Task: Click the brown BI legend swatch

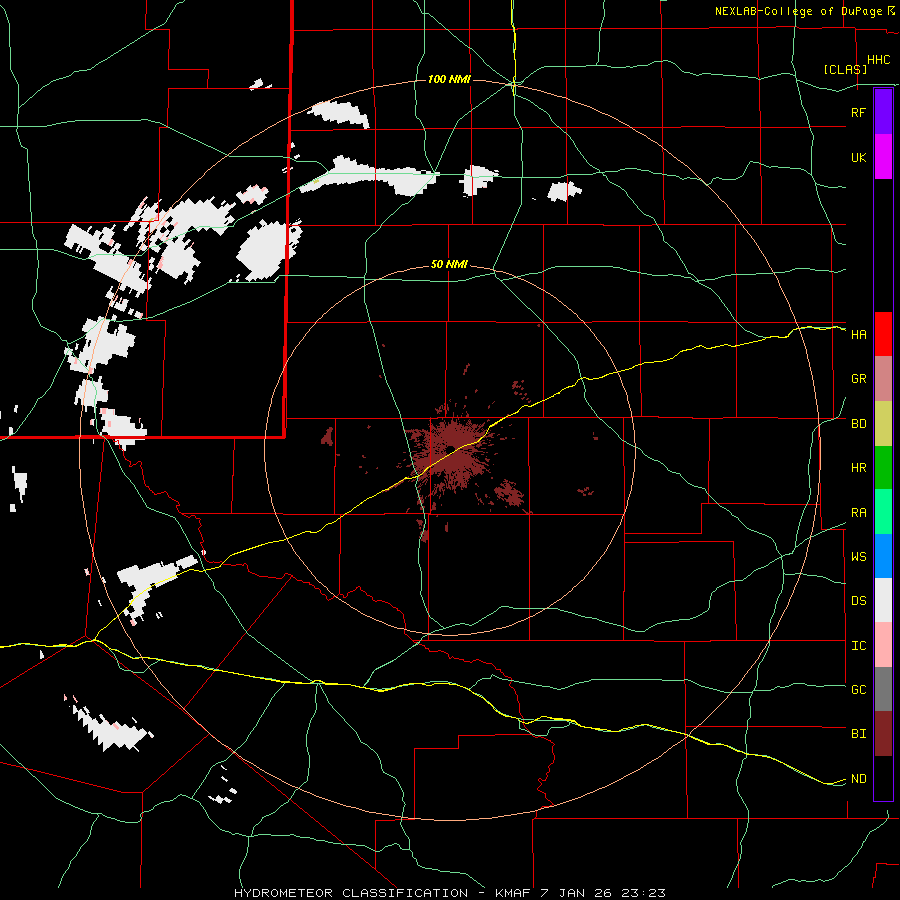Action: [883, 734]
